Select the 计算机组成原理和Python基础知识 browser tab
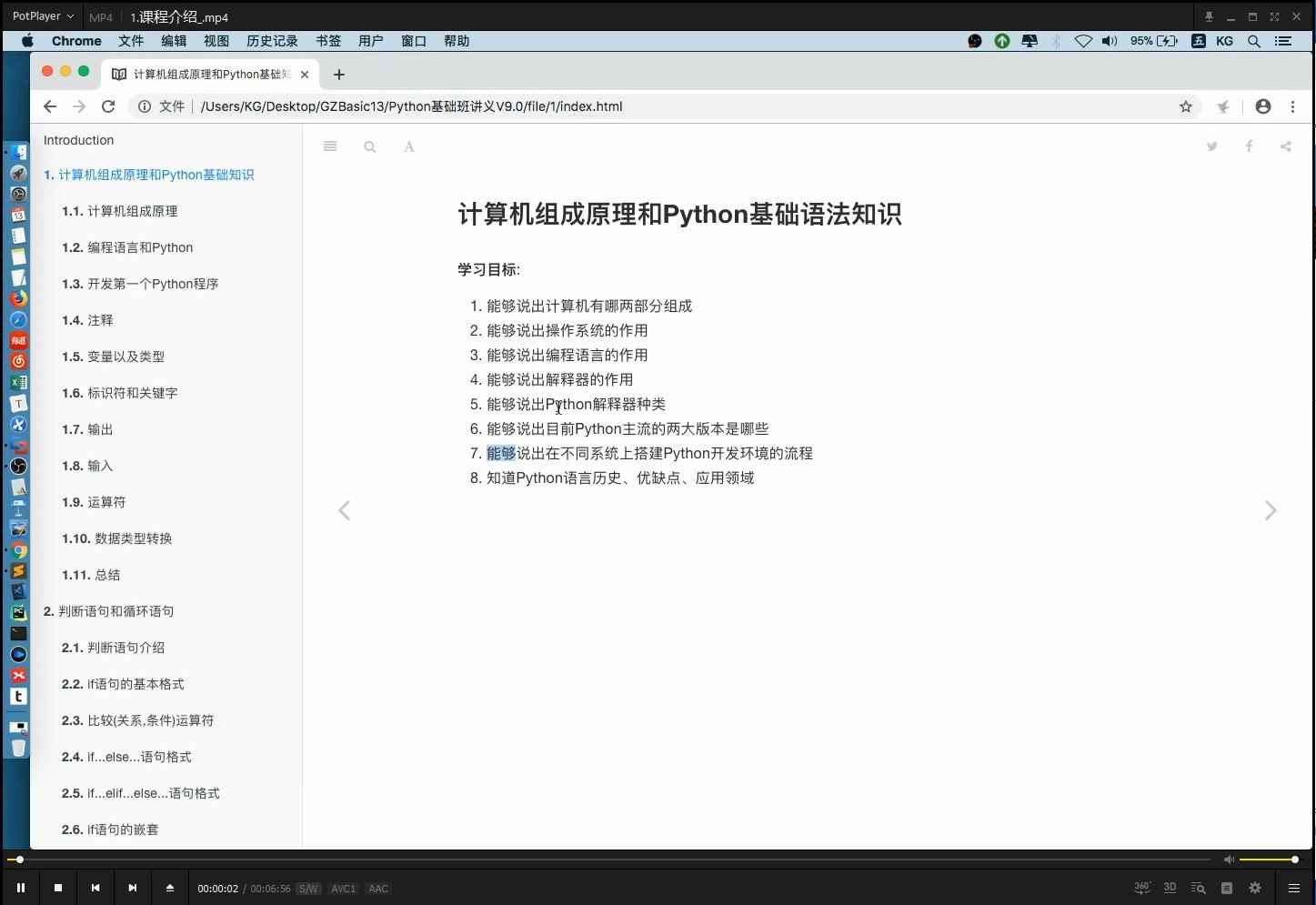Image resolution: width=1316 pixels, height=905 pixels. coord(209,74)
